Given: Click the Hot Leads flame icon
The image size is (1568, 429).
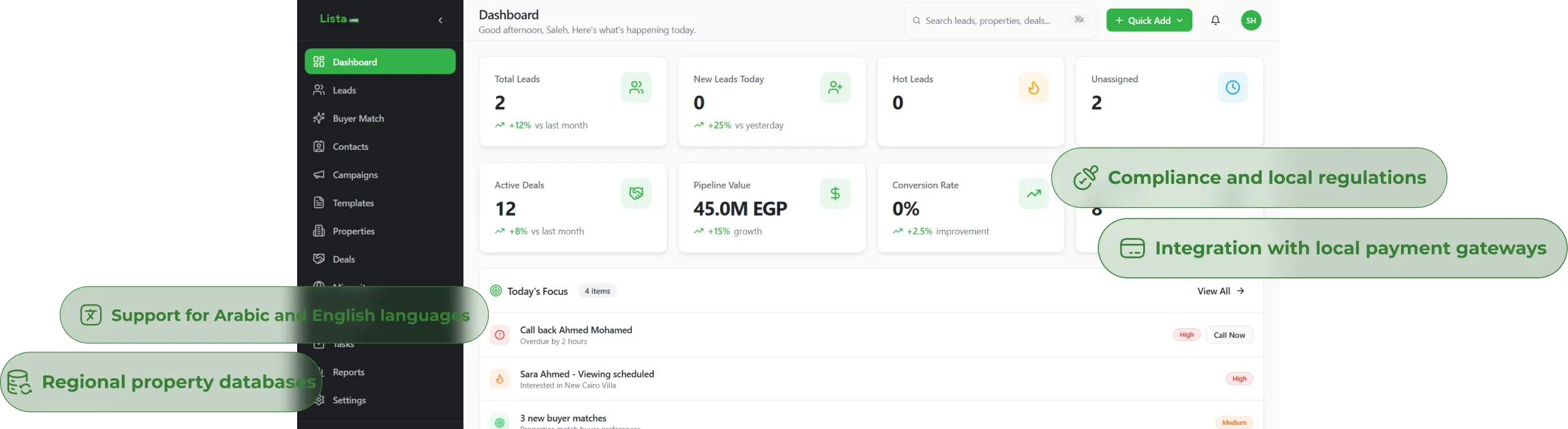Looking at the screenshot, I should 1034,88.
